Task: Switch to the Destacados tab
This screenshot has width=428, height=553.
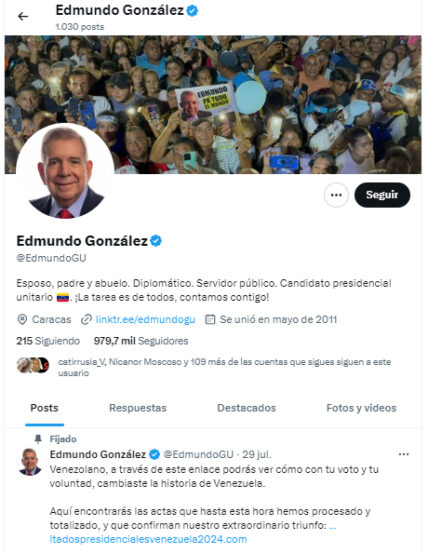Action: point(246,408)
